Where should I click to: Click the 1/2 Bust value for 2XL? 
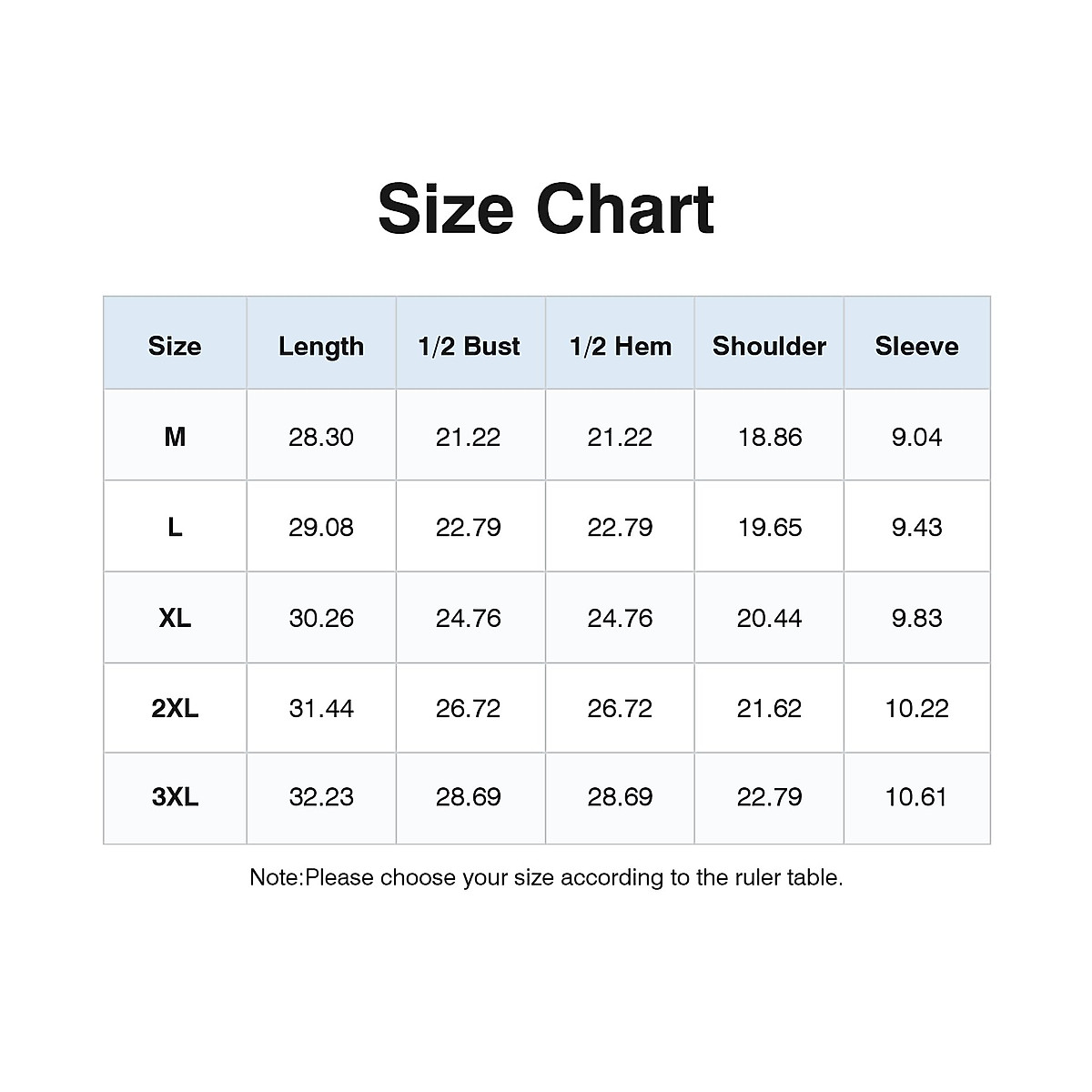pos(469,708)
